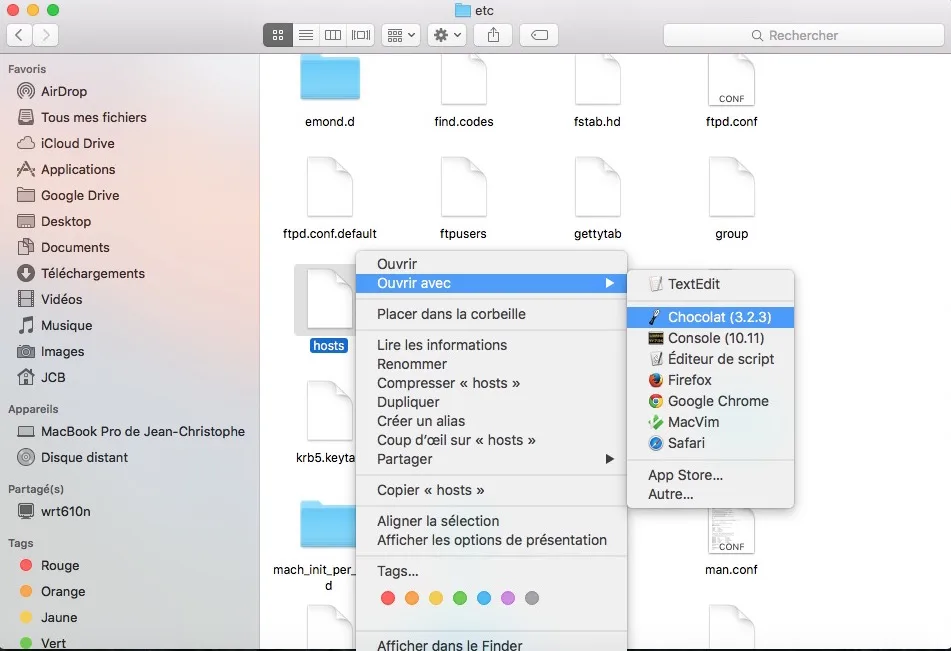Choose Ouvrir in the context menu
This screenshot has width=951, height=651.
pyautogui.click(x=491, y=264)
